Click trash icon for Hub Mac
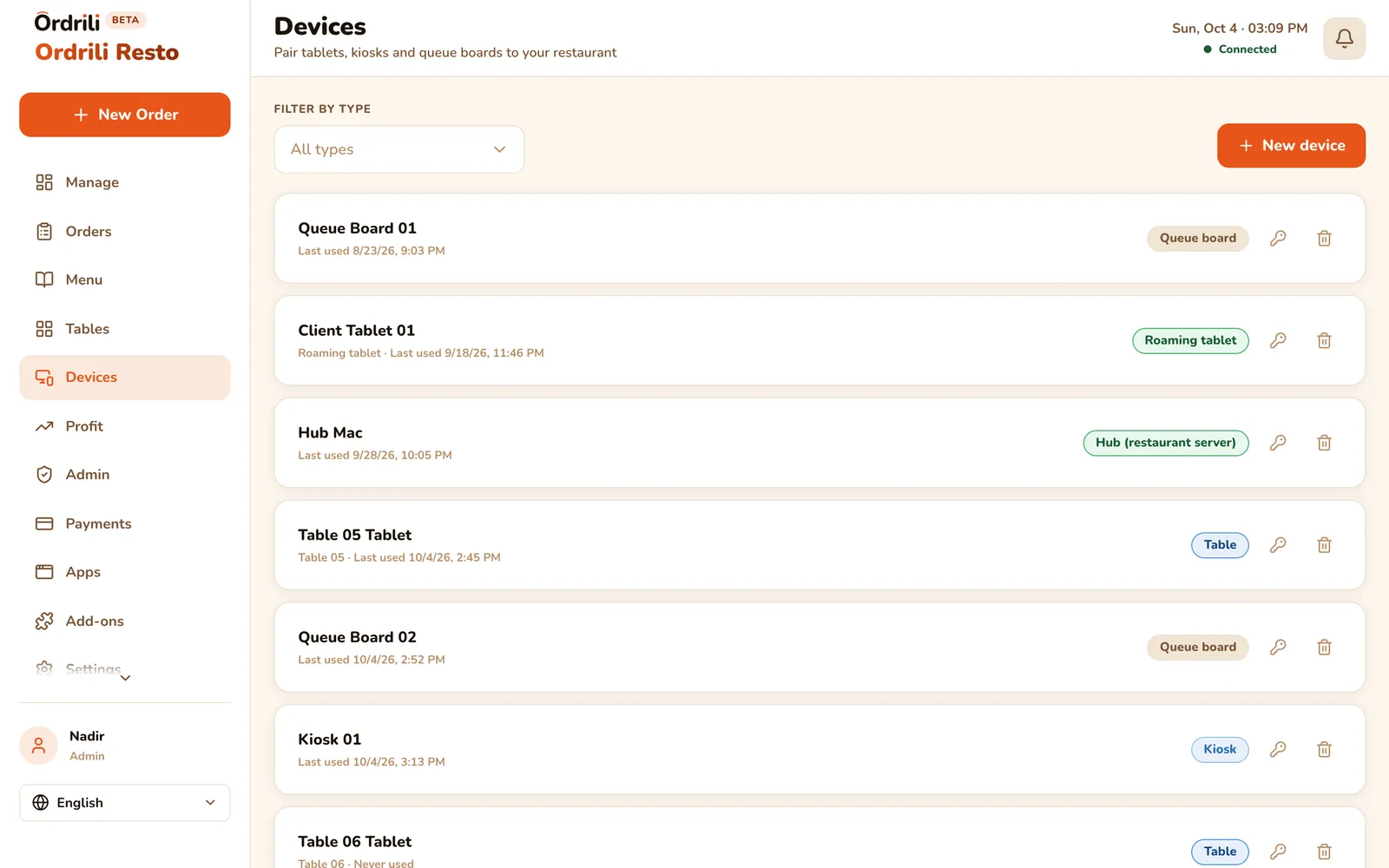Viewport: 1389px width, 868px height. [1324, 443]
